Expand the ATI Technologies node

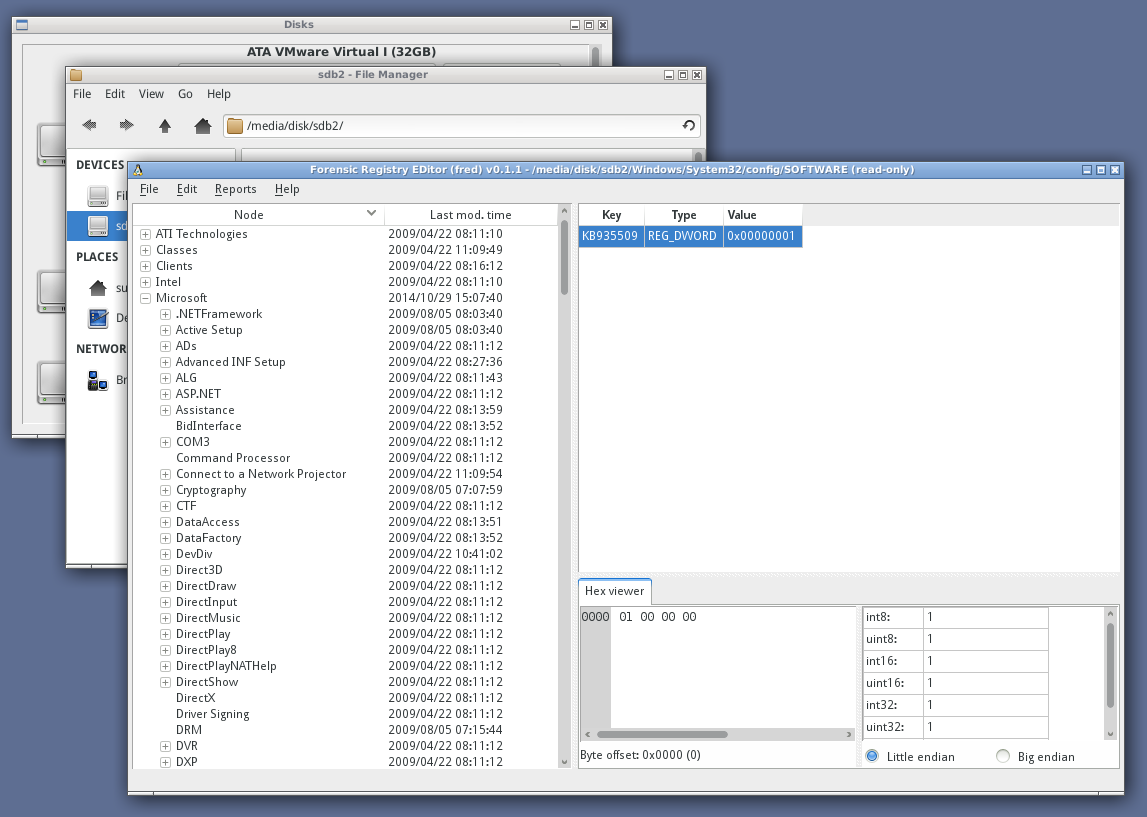(x=146, y=234)
